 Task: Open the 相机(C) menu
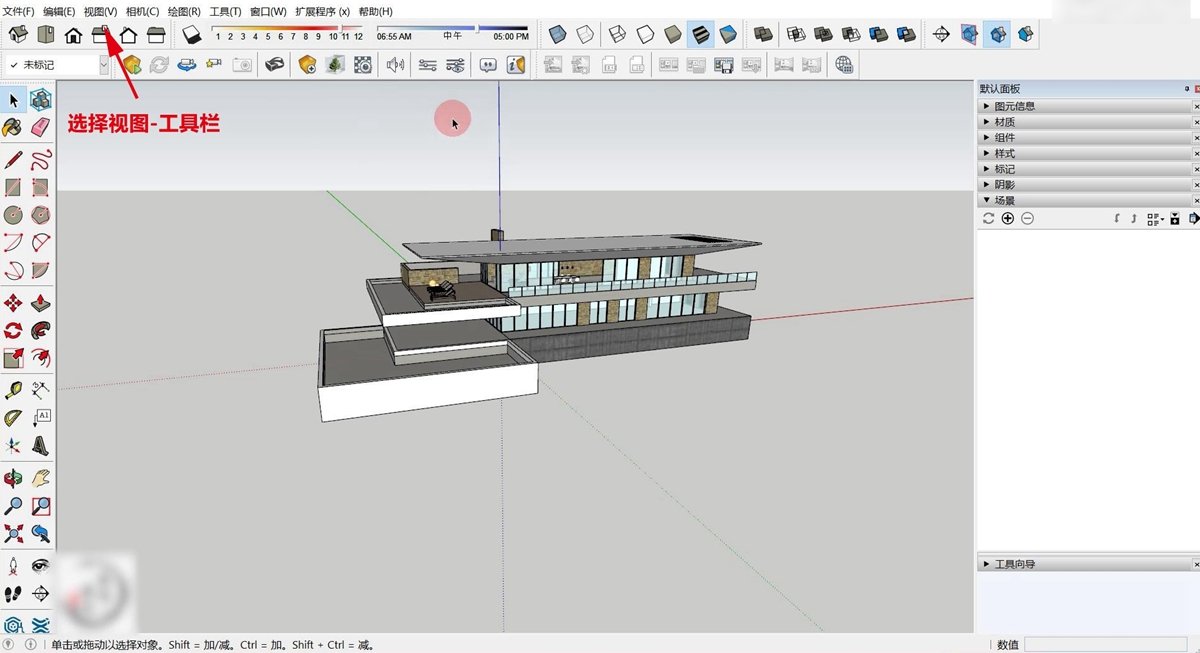[142, 11]
